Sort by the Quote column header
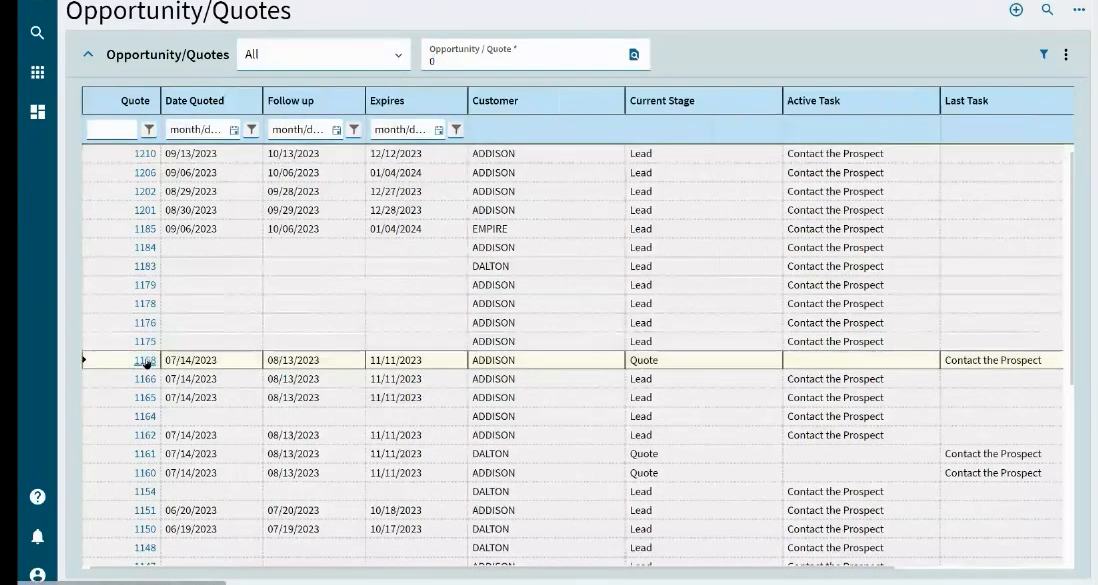Viewport: 1098px width, 585px height. click(121, 101)
